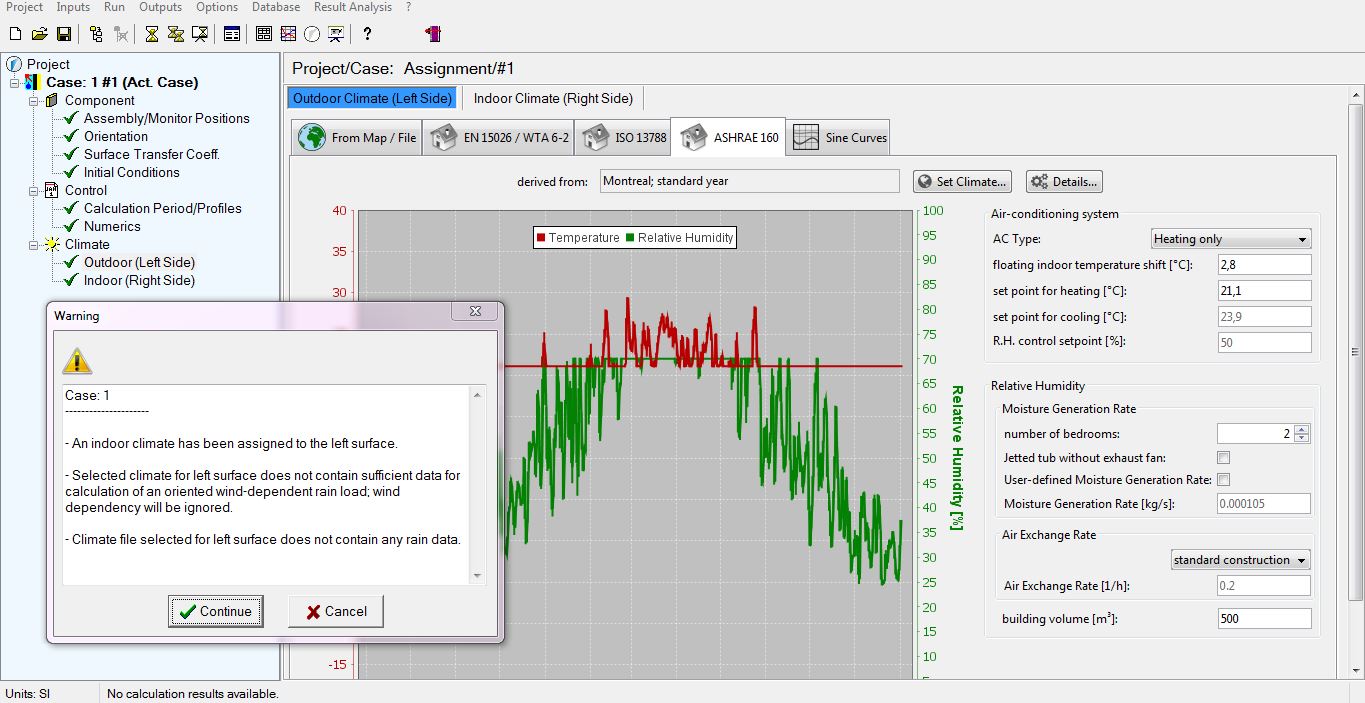Image resolution: width=1365 pixels, height=703 pixels.
Task: Enable Jetted tub without exhaust fan checkbox
Action: click(x=1223, y=457)
